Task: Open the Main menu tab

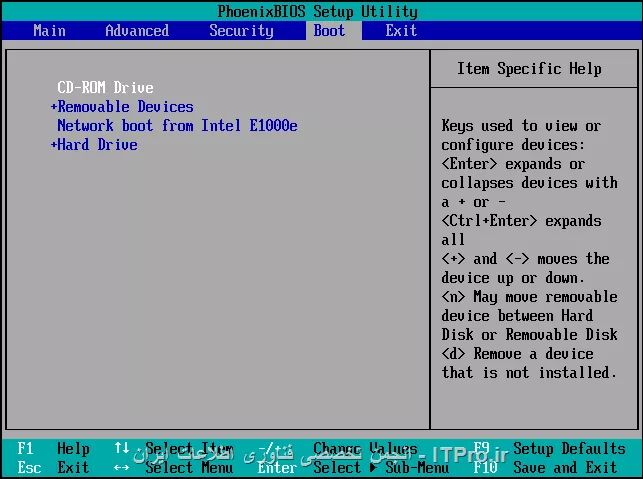Action: pyautogui.click(x=49, y=31)
